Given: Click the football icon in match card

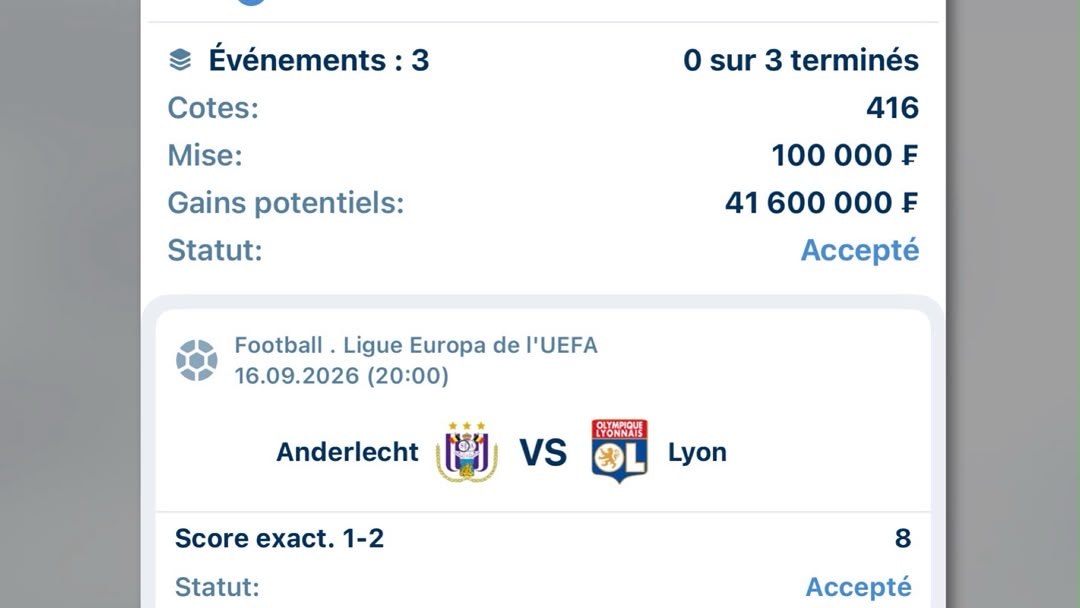Looking at the screenshot, I should click(196, 360).
